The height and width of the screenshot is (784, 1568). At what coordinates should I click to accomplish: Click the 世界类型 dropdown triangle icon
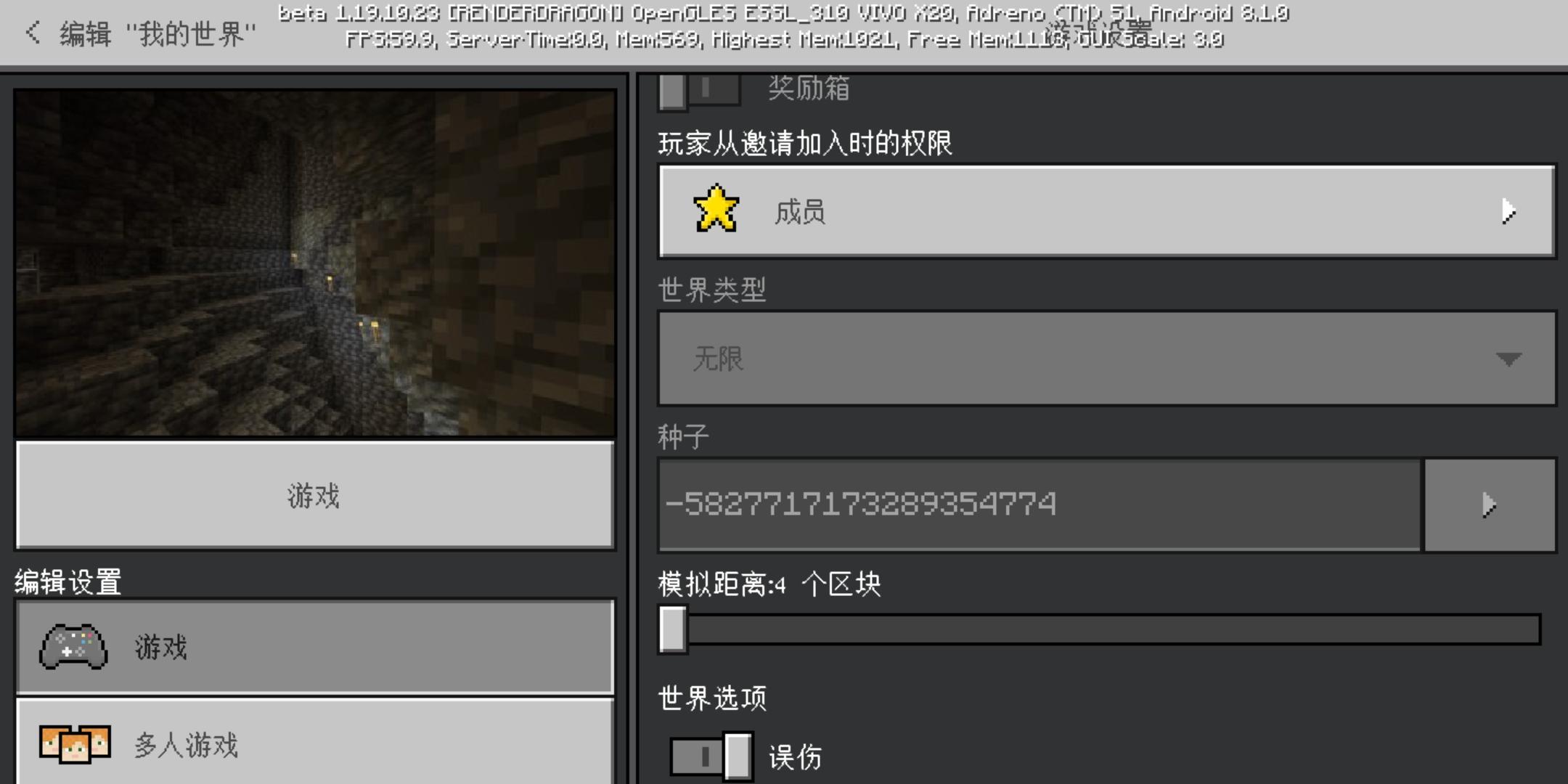1508,359
